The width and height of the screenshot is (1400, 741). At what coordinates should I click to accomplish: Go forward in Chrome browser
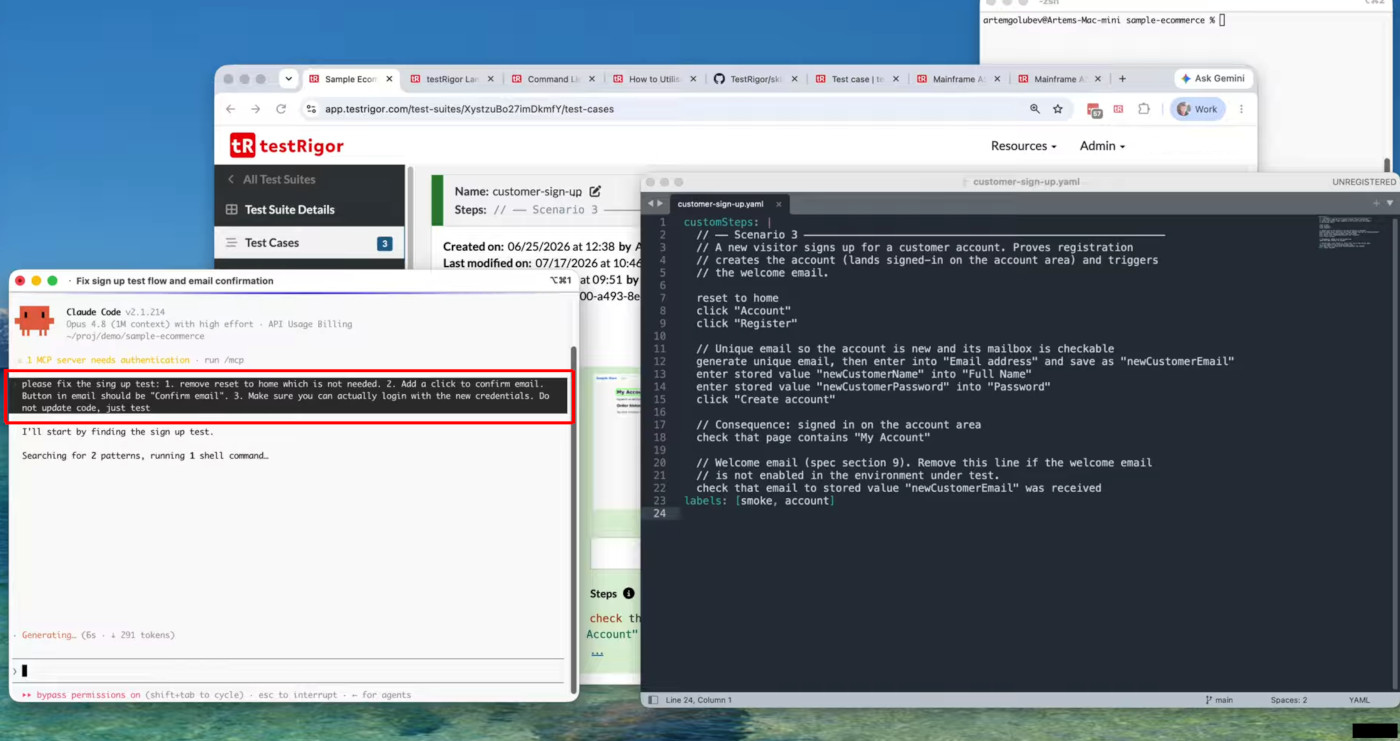tap(256, 109)
